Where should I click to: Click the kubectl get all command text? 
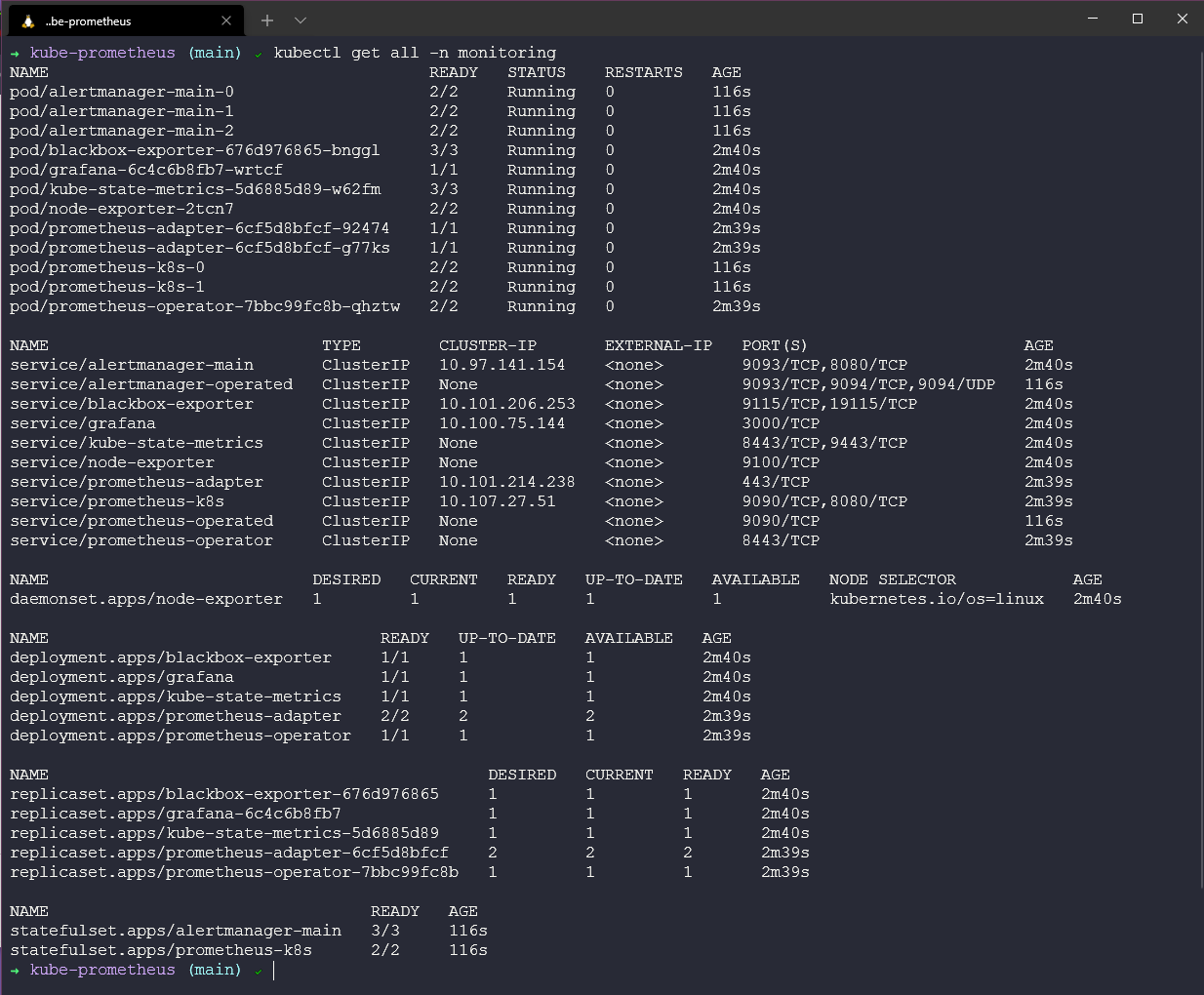tap(415, 53)
